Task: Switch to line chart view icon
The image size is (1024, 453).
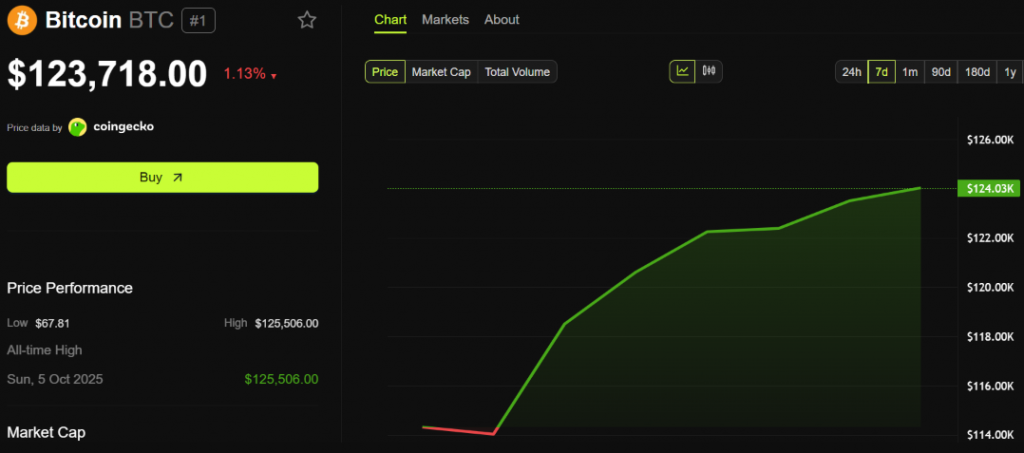Action: coord(683,71)
